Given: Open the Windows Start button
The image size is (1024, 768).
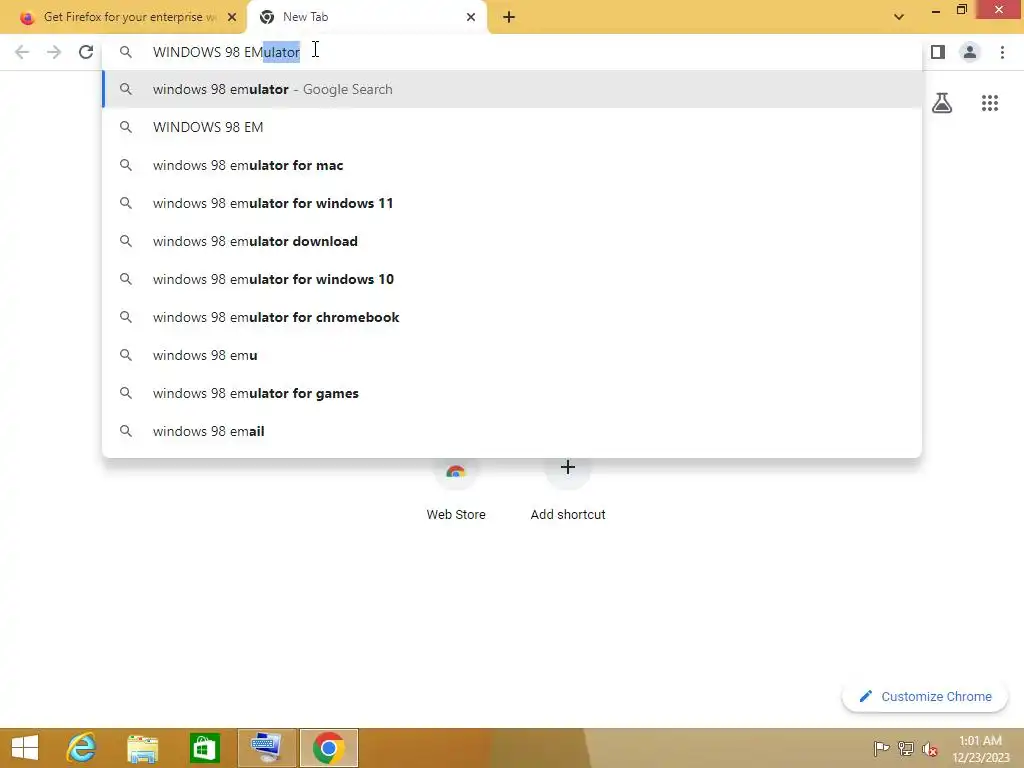Looking at the screenshot, I should click(x=25, y=748).
